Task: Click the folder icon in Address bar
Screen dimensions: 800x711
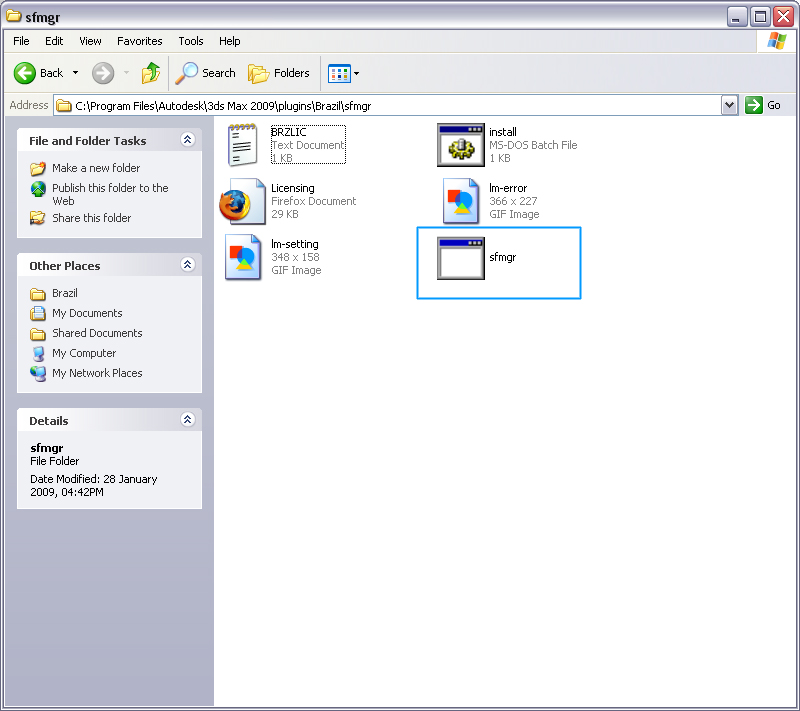Action: coord(64,106)
